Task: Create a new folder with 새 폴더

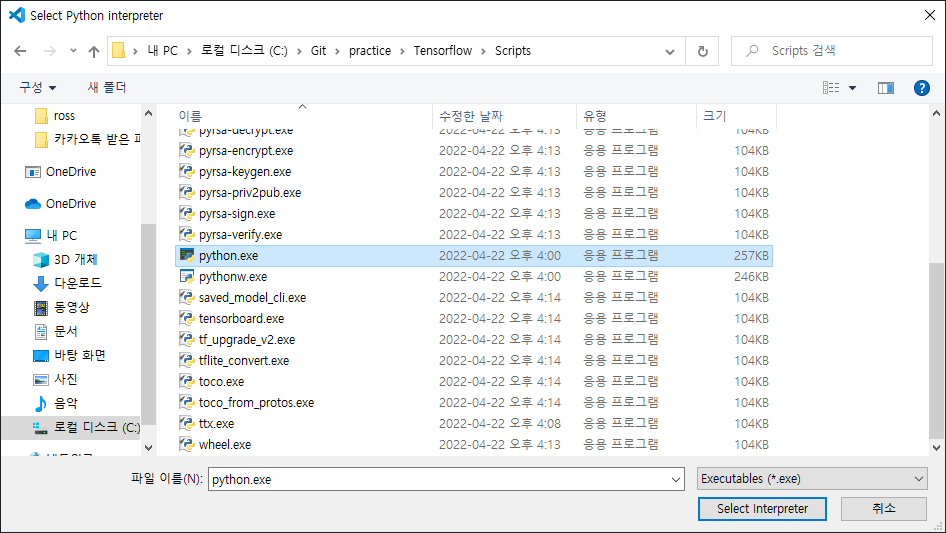Action: [x=107, y=88]
